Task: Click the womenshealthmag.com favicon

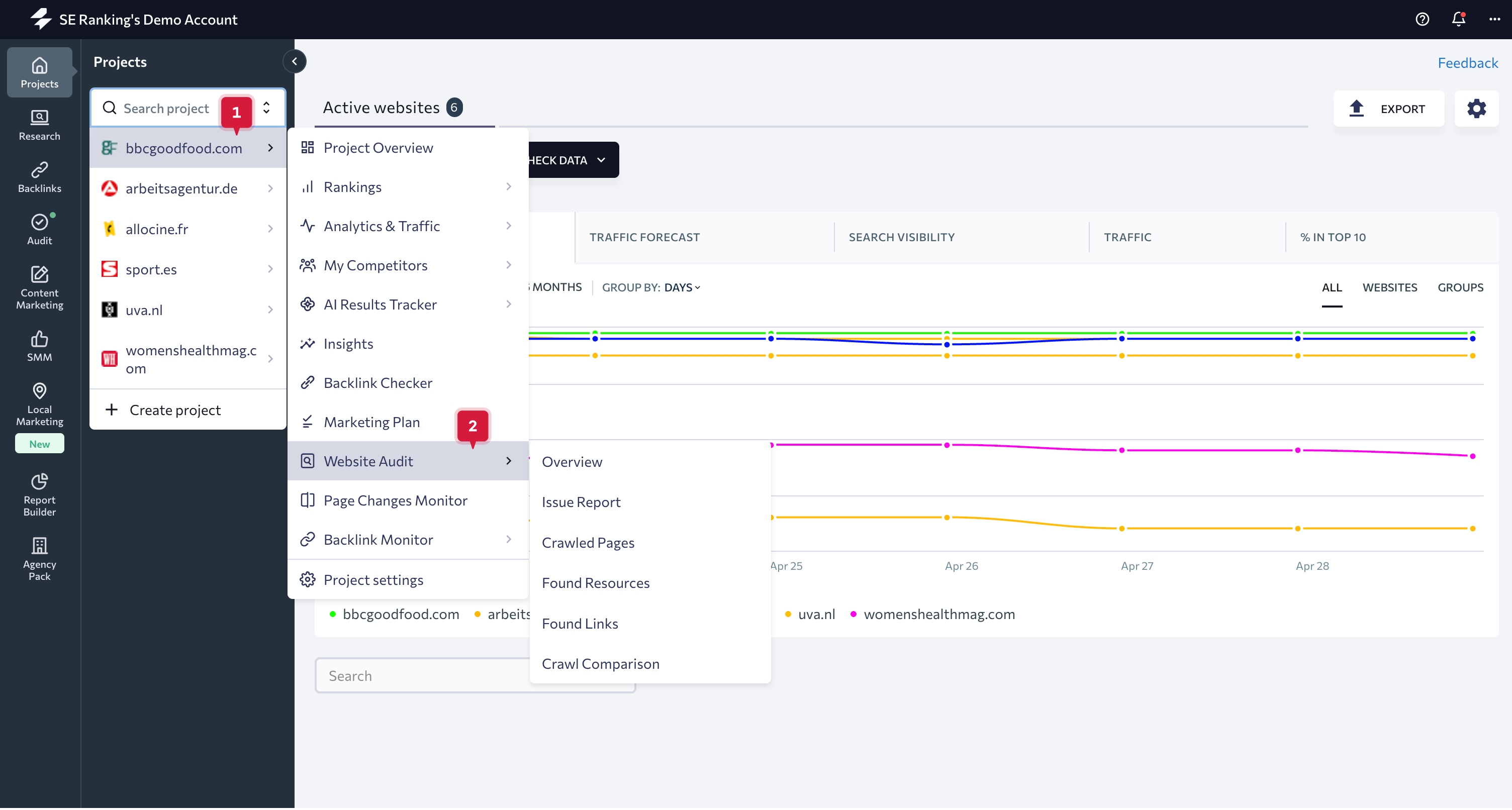Action: click(x=109, y=359)
